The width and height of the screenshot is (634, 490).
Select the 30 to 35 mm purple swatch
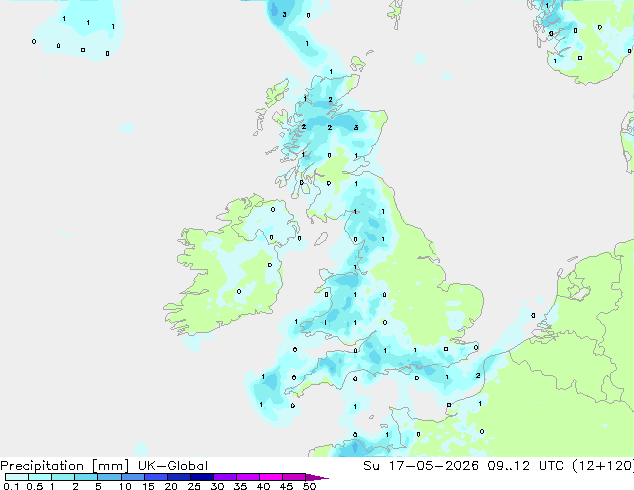(225, 477)
